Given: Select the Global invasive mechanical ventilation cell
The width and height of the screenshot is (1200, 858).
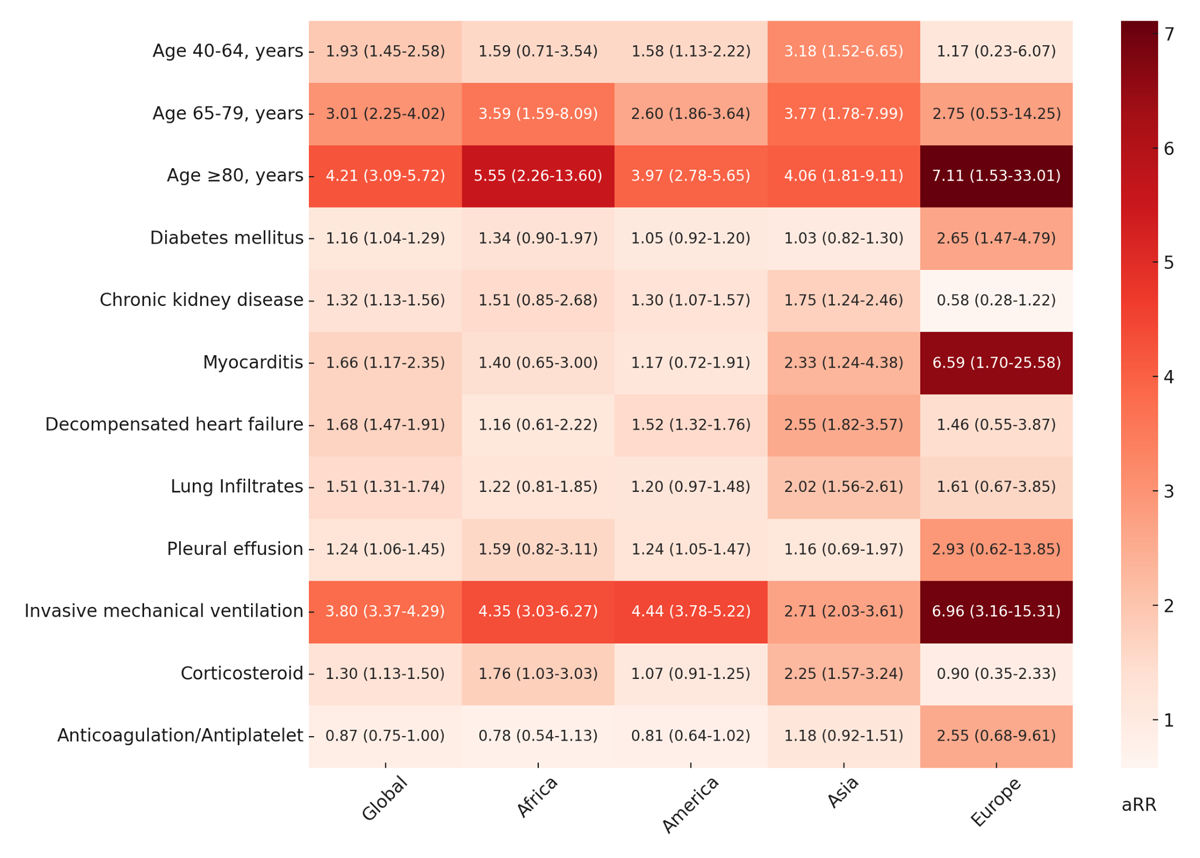Looking at the screenshot, I should pyautogui.click(x=385, y=611).
